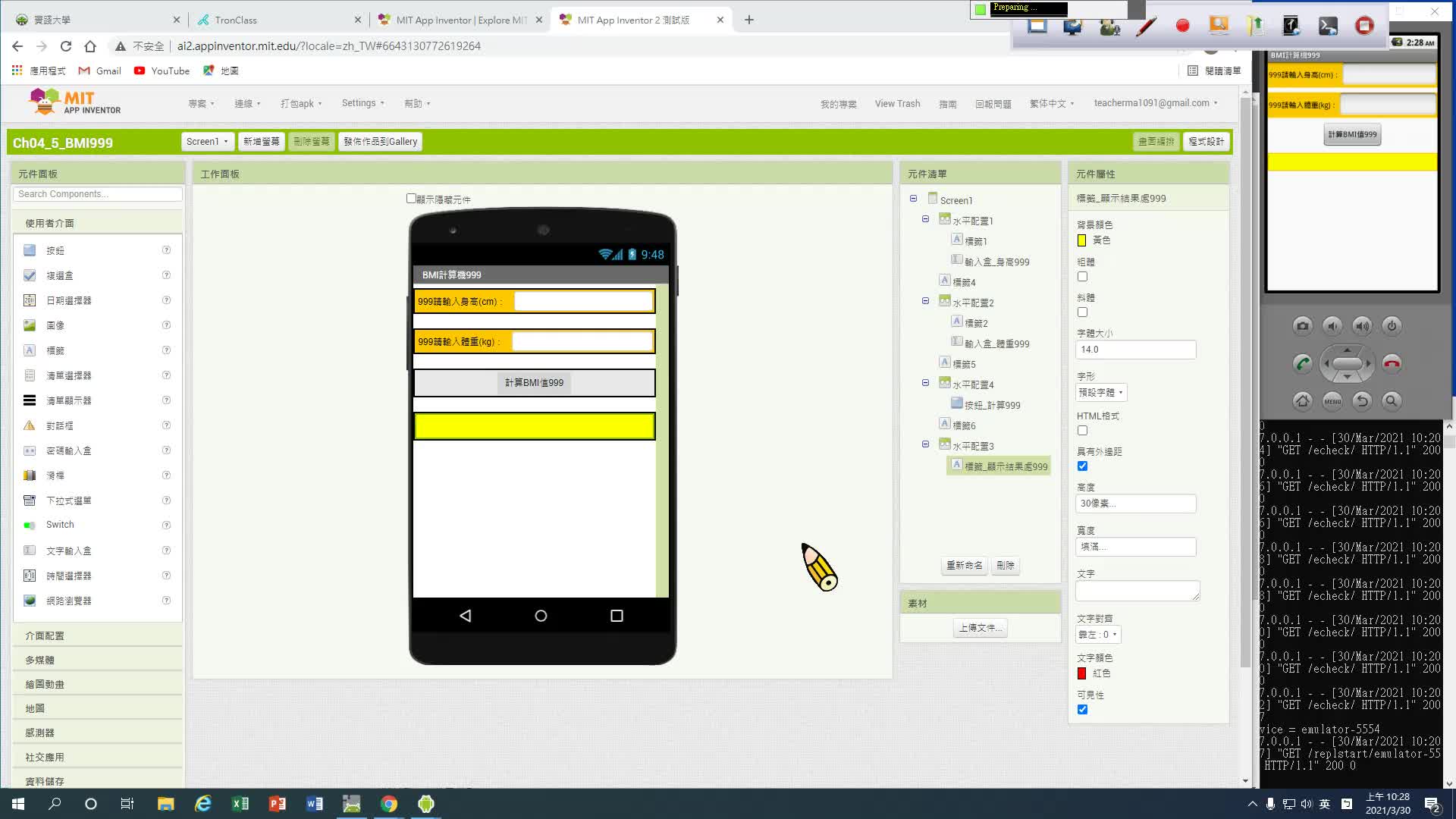Open the Screen1 dropdown
1456x819 pixels.
(x=207, y=142)
